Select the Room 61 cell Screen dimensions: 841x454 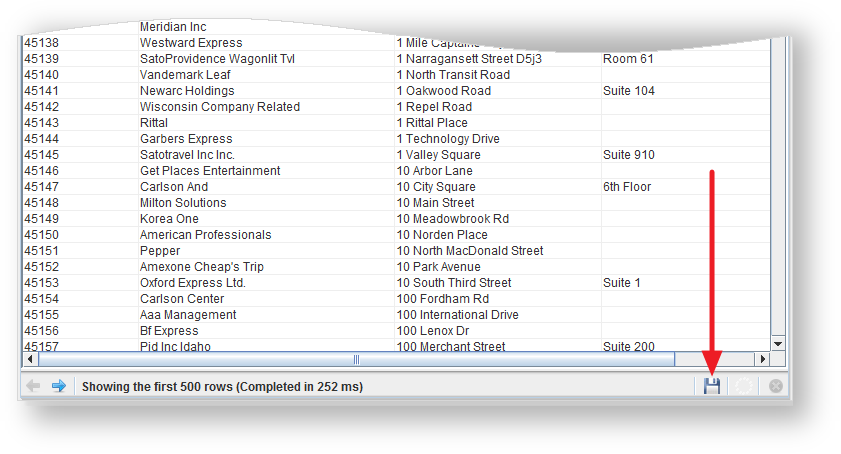click(x=685, y=58)
